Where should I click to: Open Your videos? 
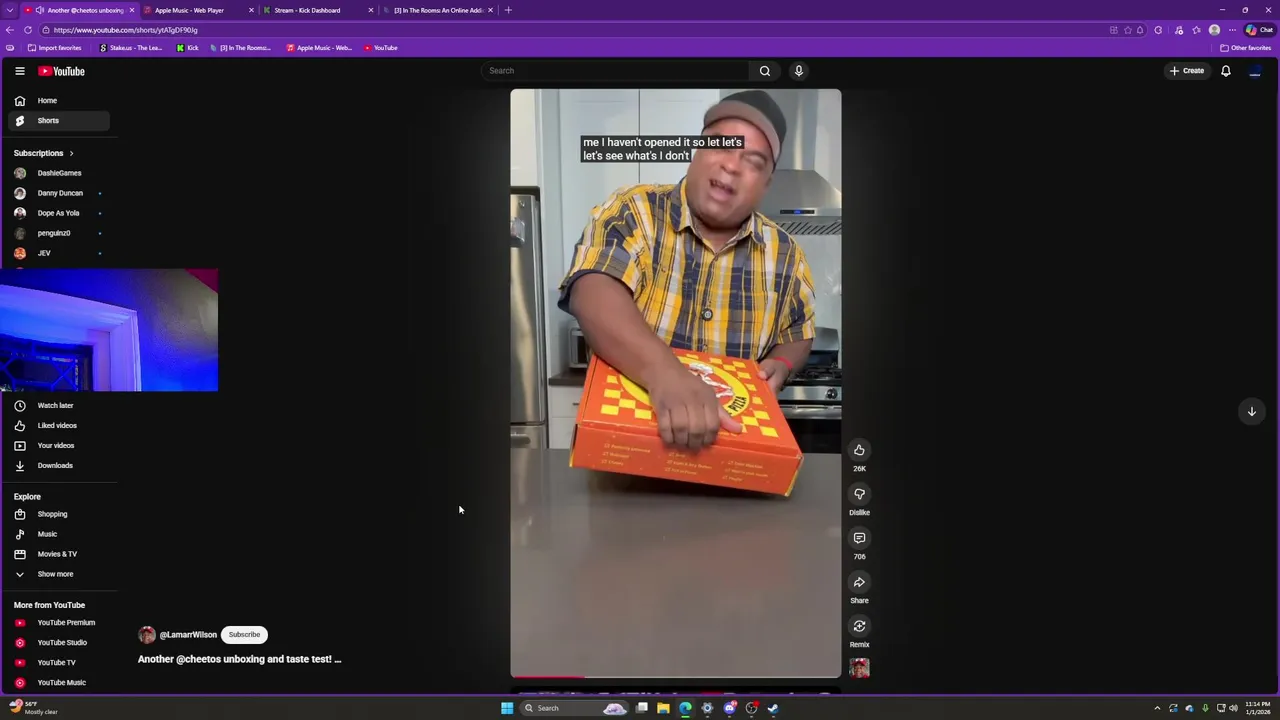tap(55, 446)
